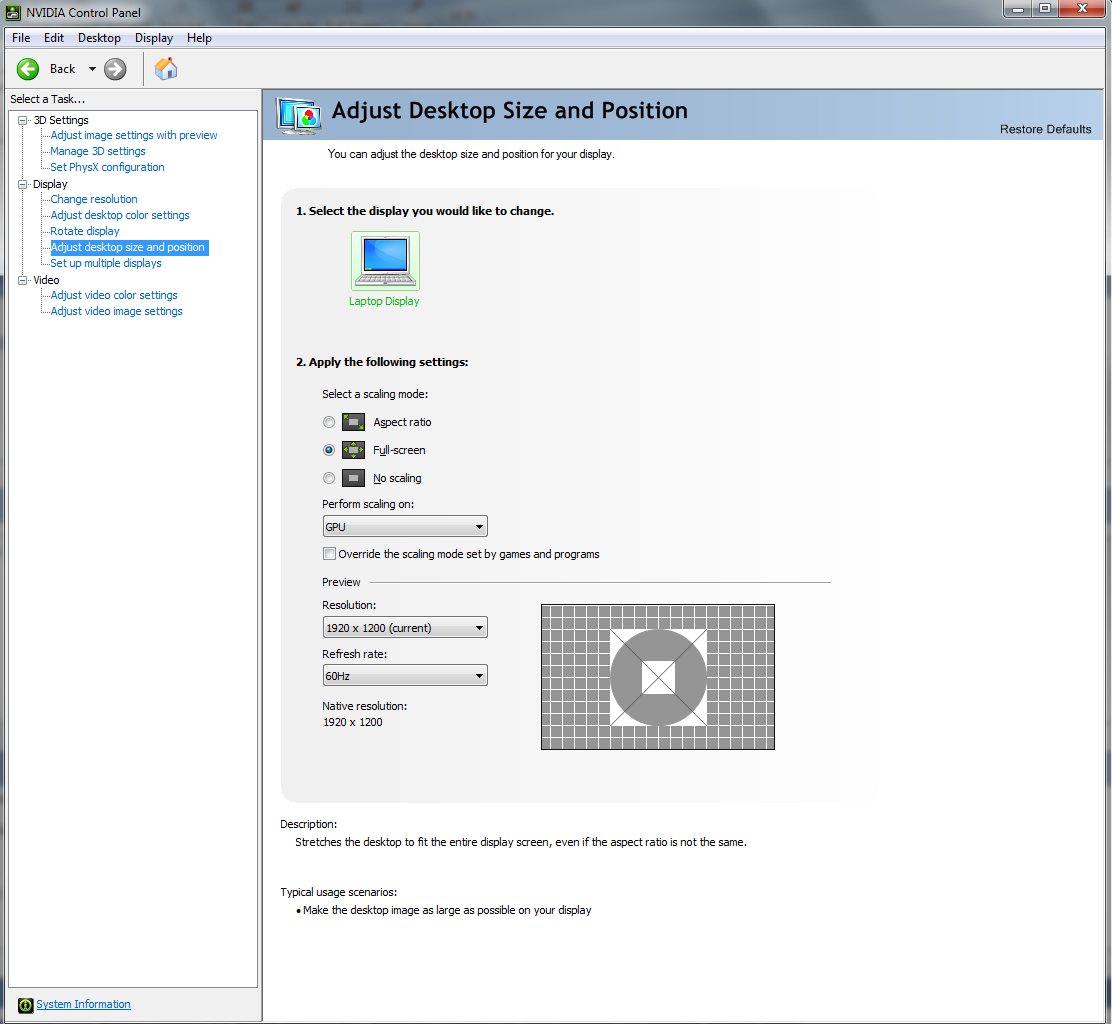The image size is (1112, 1024).
Task: Open the Refresh rate 60Hz dropdown
Action: coord(405,676)
